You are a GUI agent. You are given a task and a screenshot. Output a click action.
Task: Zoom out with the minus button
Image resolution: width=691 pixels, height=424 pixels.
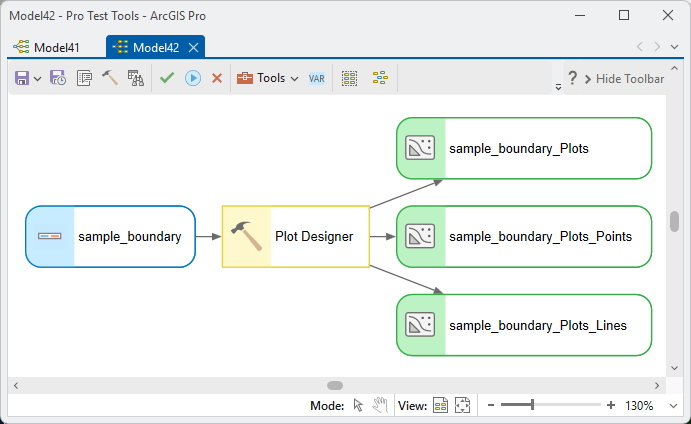491,405
